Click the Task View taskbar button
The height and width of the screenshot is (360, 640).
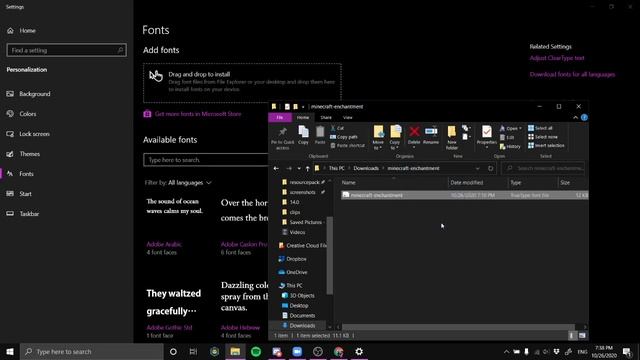click(193, 351)
